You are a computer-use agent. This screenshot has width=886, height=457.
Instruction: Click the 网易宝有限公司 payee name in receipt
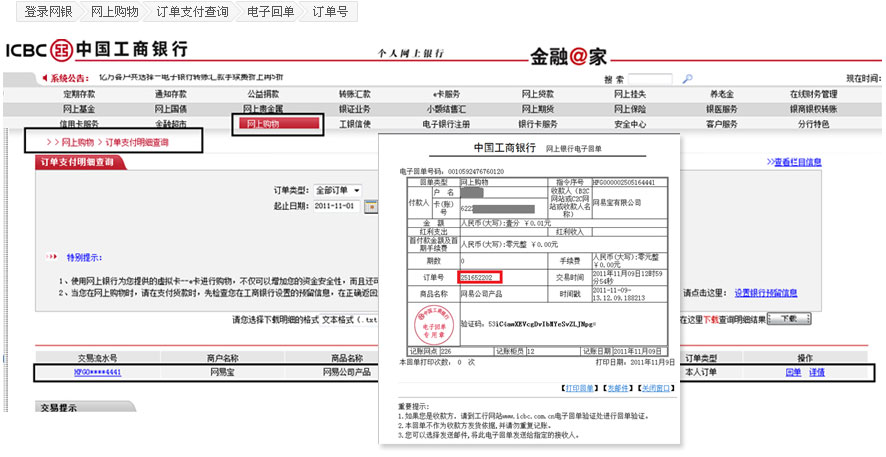[616, 203]
